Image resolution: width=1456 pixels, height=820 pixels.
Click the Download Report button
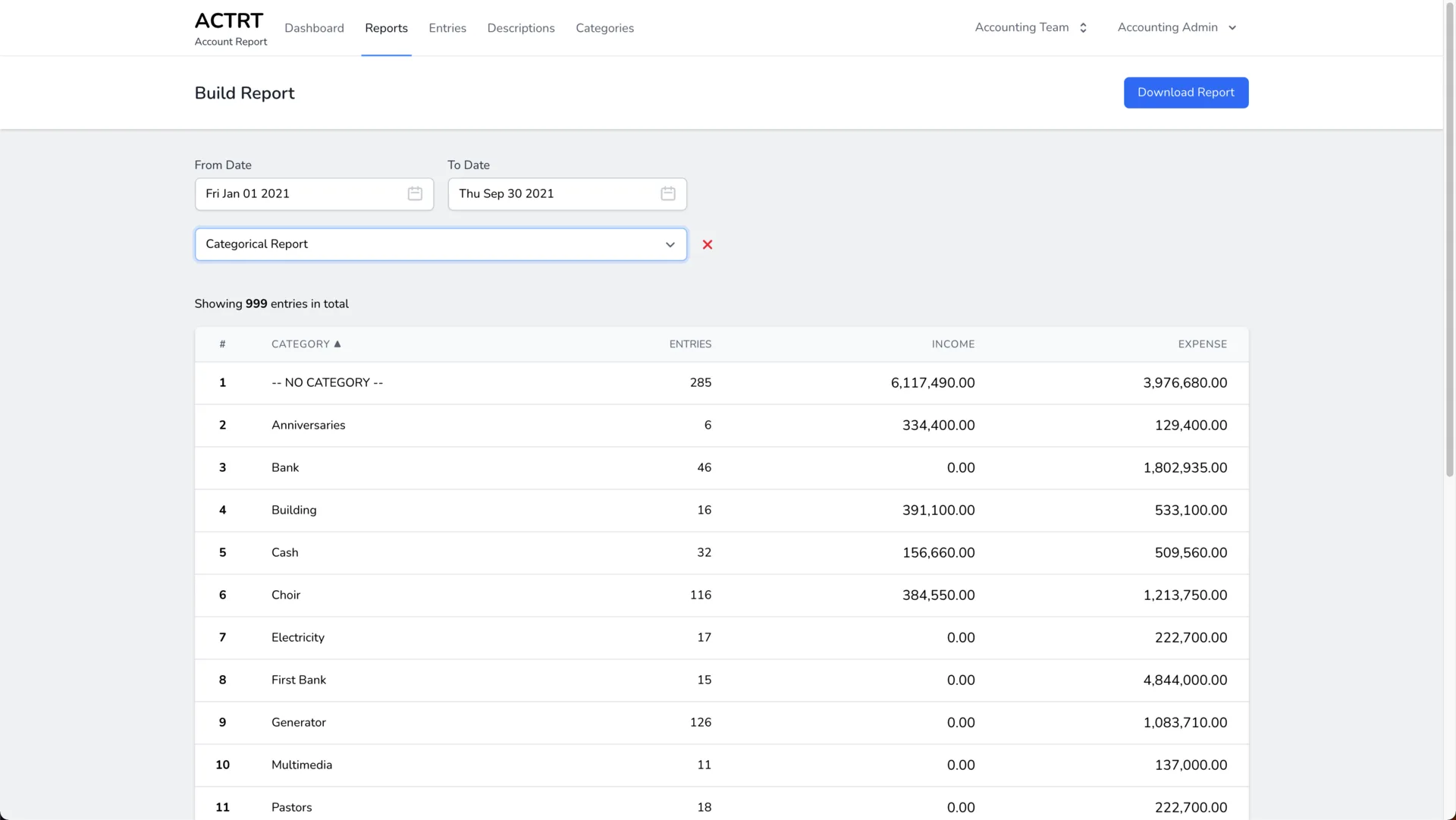coord(1186,93)
